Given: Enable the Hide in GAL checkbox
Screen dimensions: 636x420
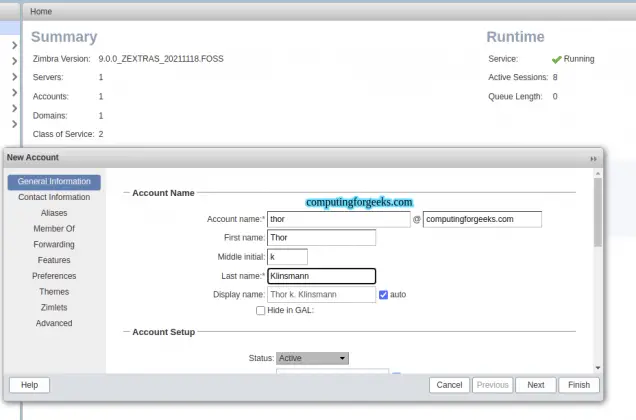Looking at the screenshot, I should click(x=260, y=310).
